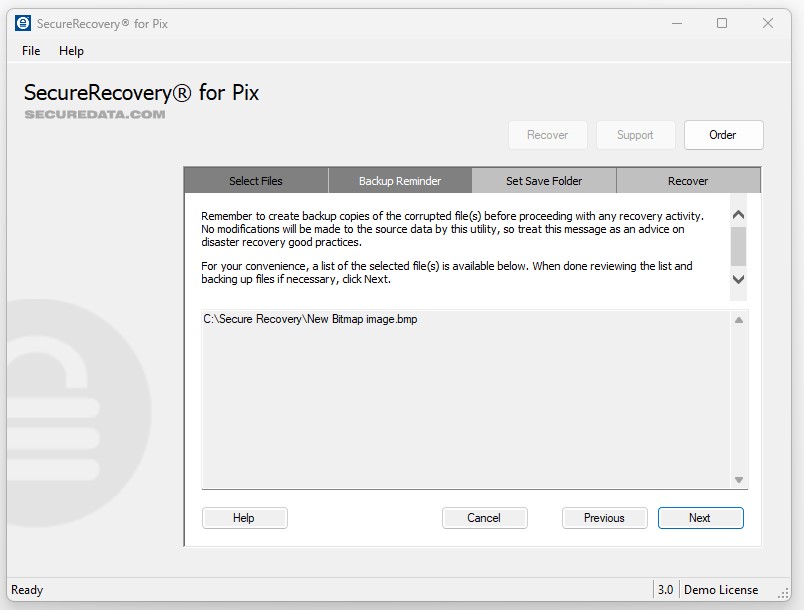Click the SecureRecovery app icon in title bar

22,22
